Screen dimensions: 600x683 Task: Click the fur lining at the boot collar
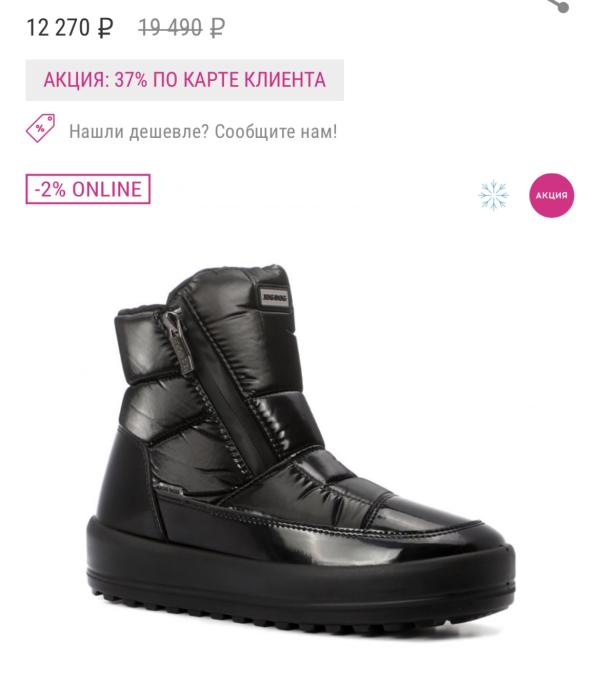coord(139,312)
